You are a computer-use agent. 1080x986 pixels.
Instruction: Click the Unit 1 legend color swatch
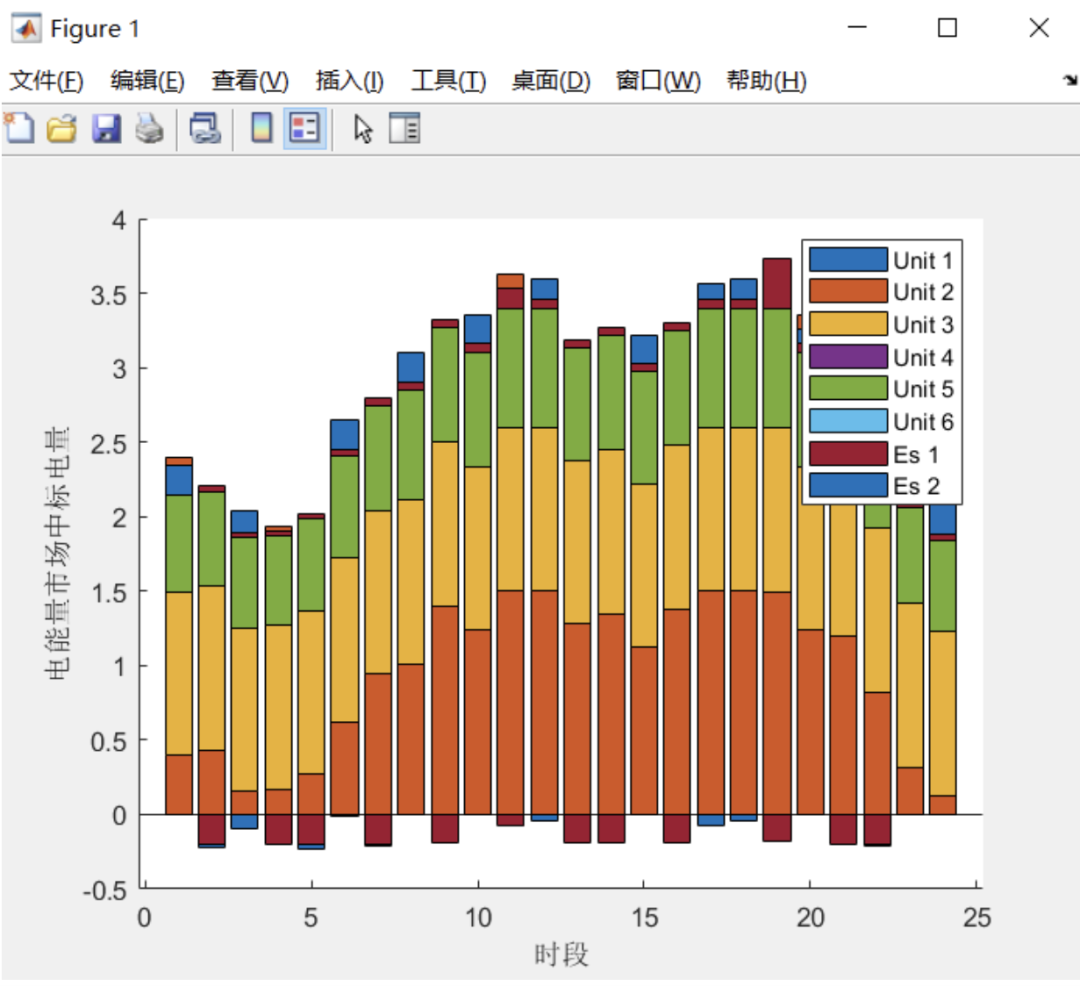[x=848, y=260]
